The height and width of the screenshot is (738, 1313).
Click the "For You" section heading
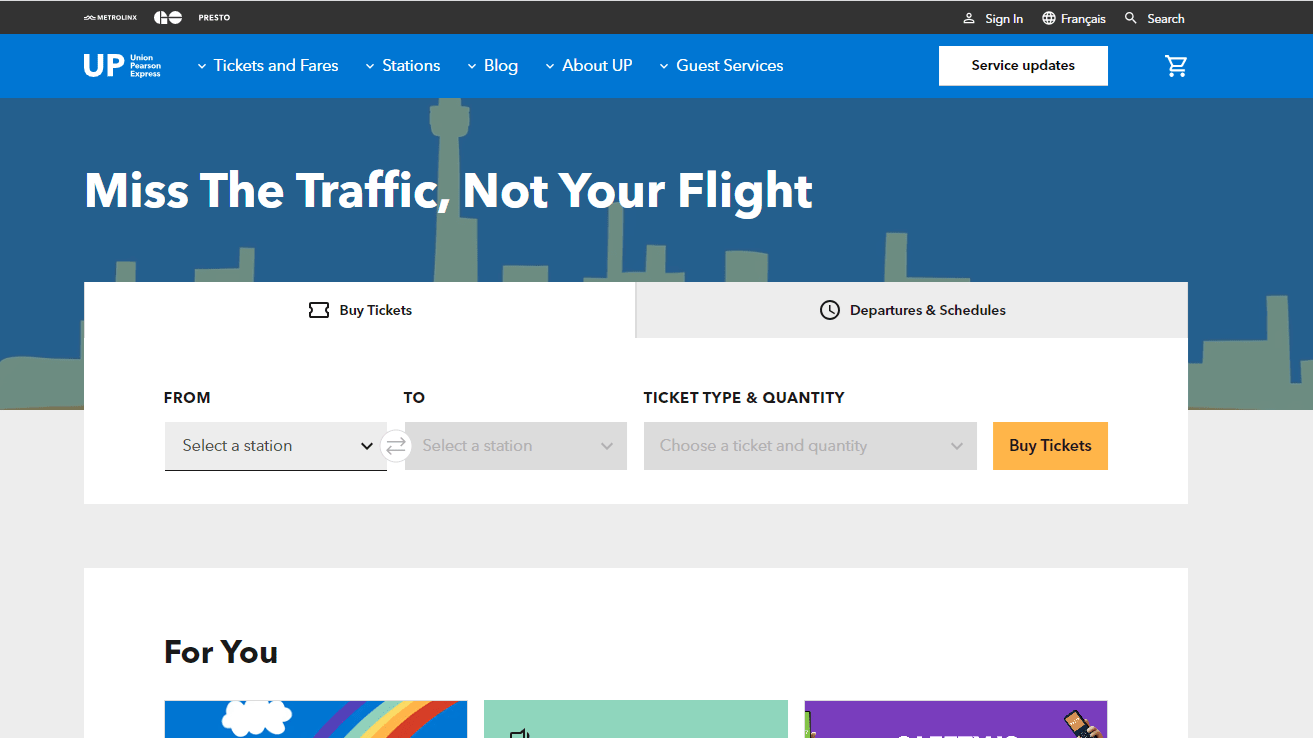(x=221, y=652)
